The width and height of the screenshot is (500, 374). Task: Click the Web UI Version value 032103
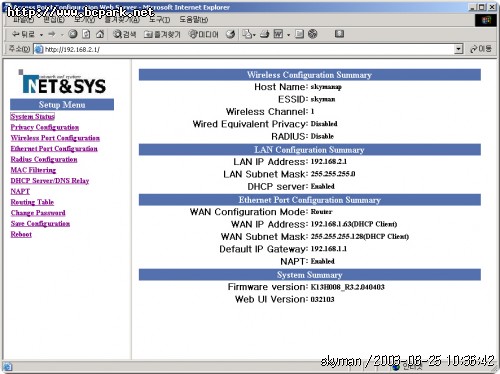tap(322, 299)
